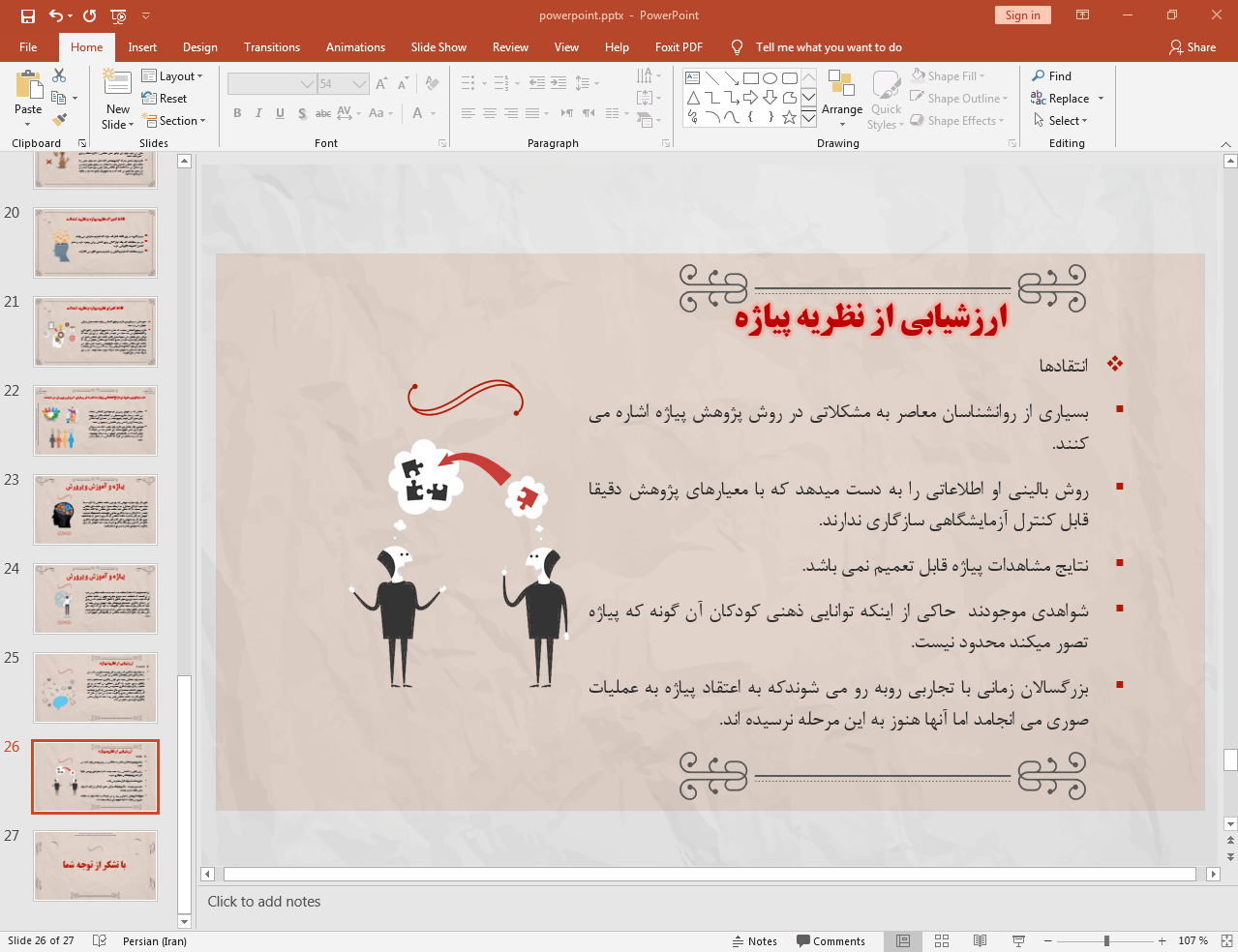Switch to the Insert tab
The image size is (1238, 952).
[x=142, y=47]
